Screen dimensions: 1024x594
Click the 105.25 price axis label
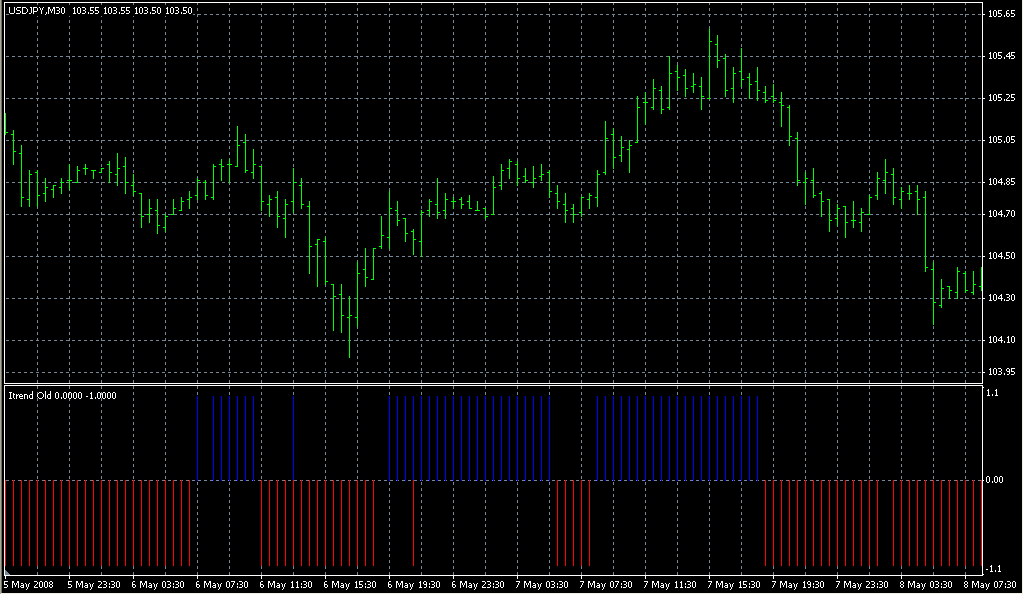pos(1001,98)
